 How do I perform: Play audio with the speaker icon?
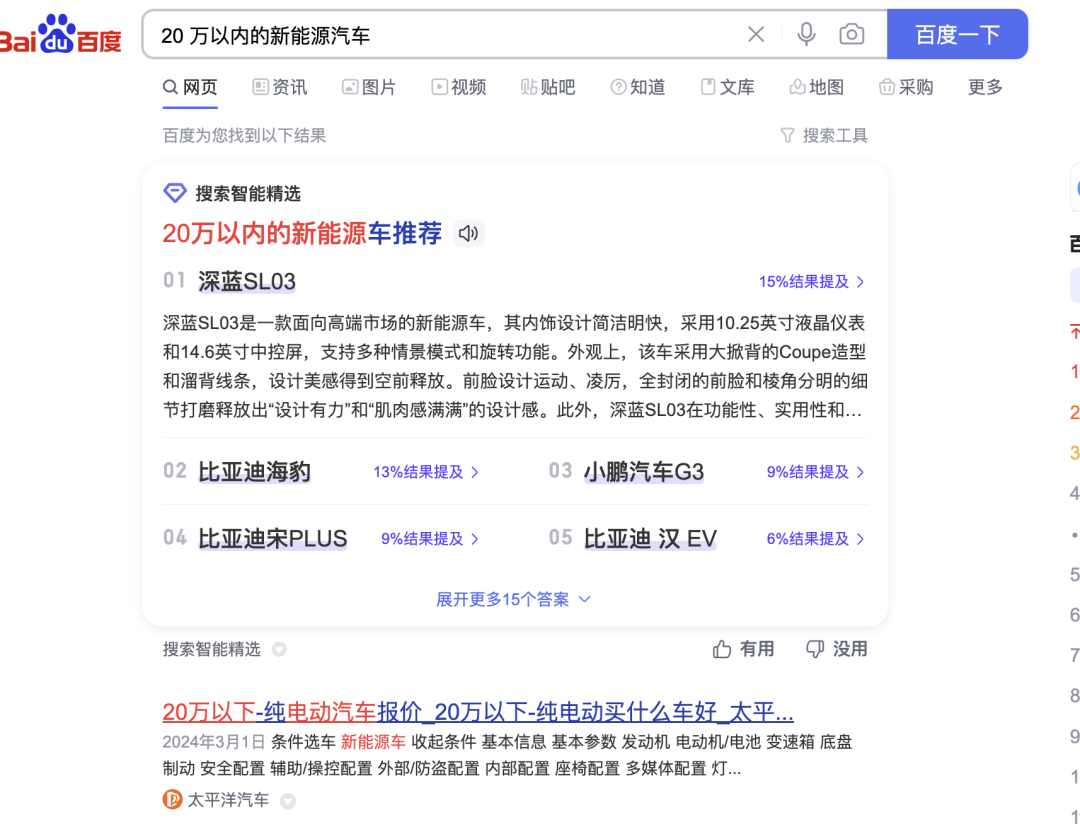coord(468,233)
